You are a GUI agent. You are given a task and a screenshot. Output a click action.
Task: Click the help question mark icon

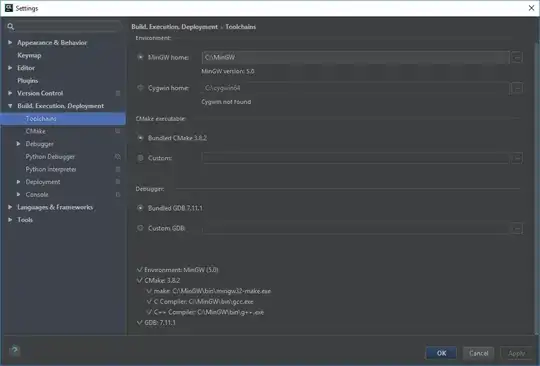[14, 351]
